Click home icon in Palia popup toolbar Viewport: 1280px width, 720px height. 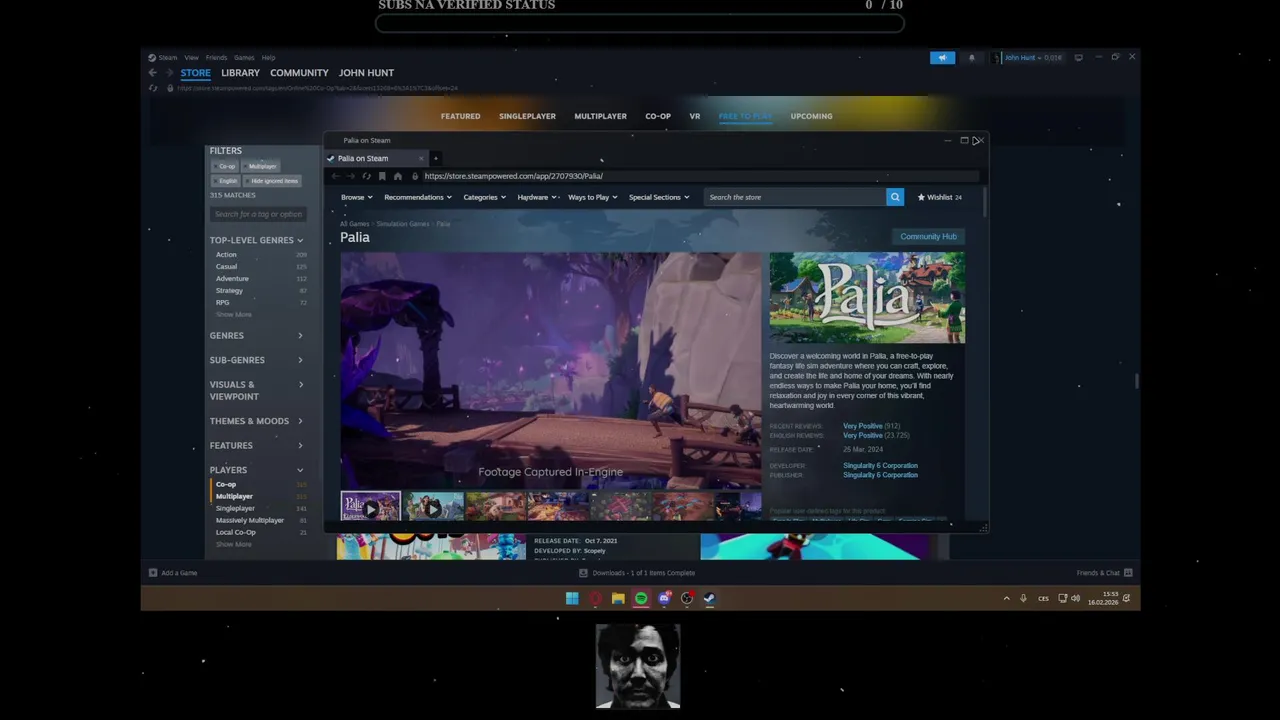click(397, 176)
